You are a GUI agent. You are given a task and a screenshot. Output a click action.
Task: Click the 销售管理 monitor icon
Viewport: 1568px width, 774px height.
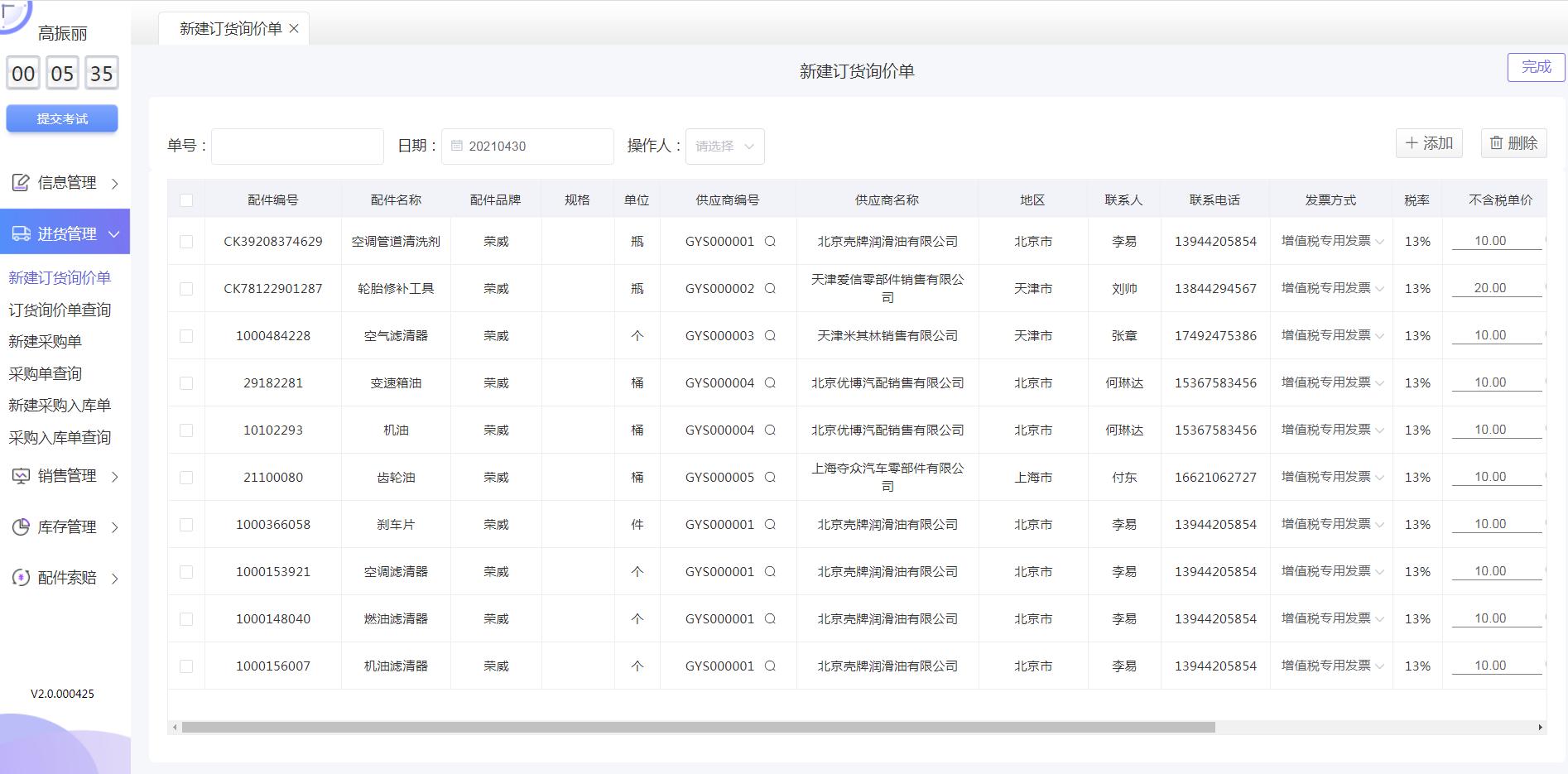[x=21, y=476]
